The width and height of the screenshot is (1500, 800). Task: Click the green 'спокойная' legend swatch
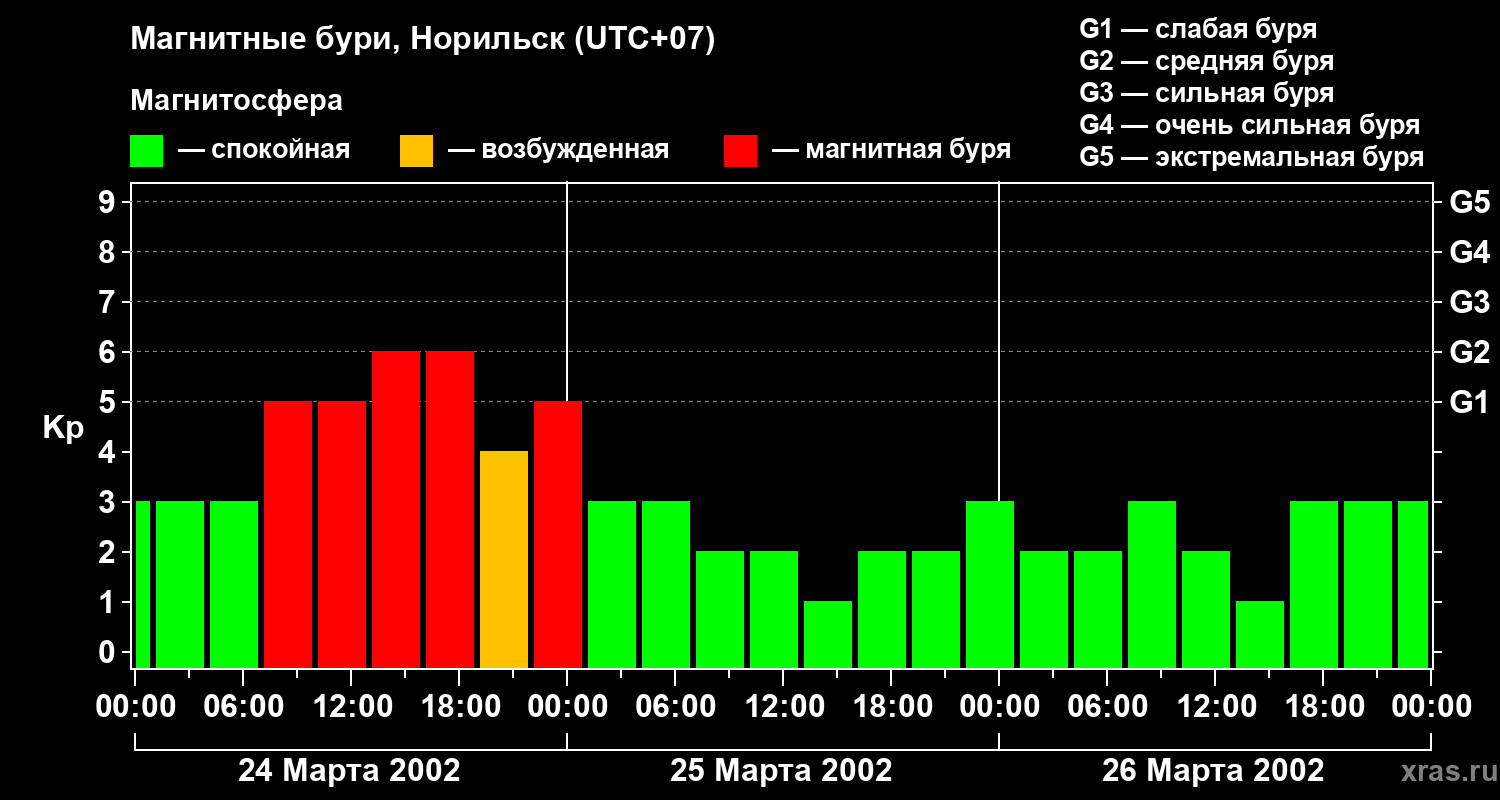(147, 151)
